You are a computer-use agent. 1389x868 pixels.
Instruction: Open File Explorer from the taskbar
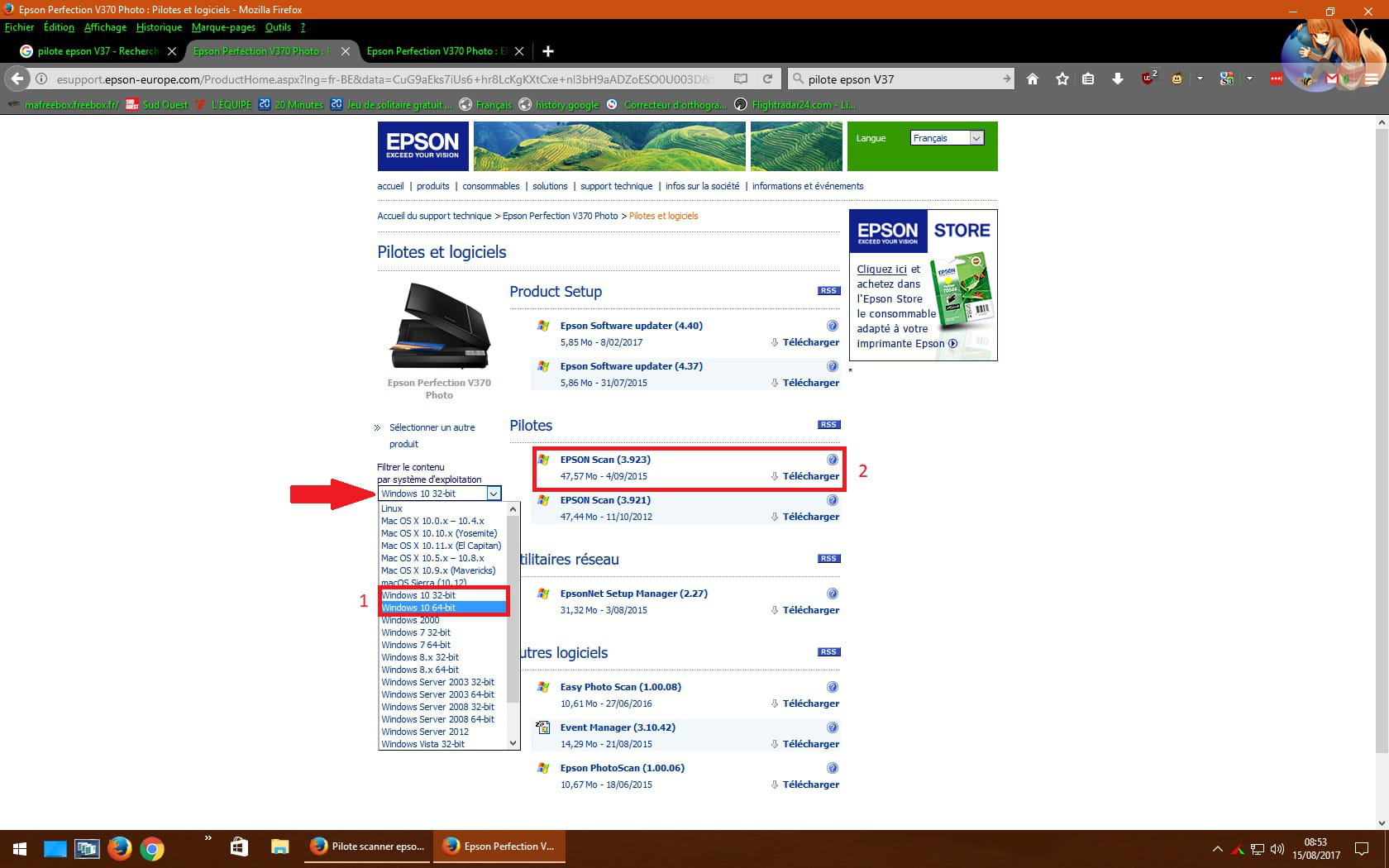coord(279,847)
